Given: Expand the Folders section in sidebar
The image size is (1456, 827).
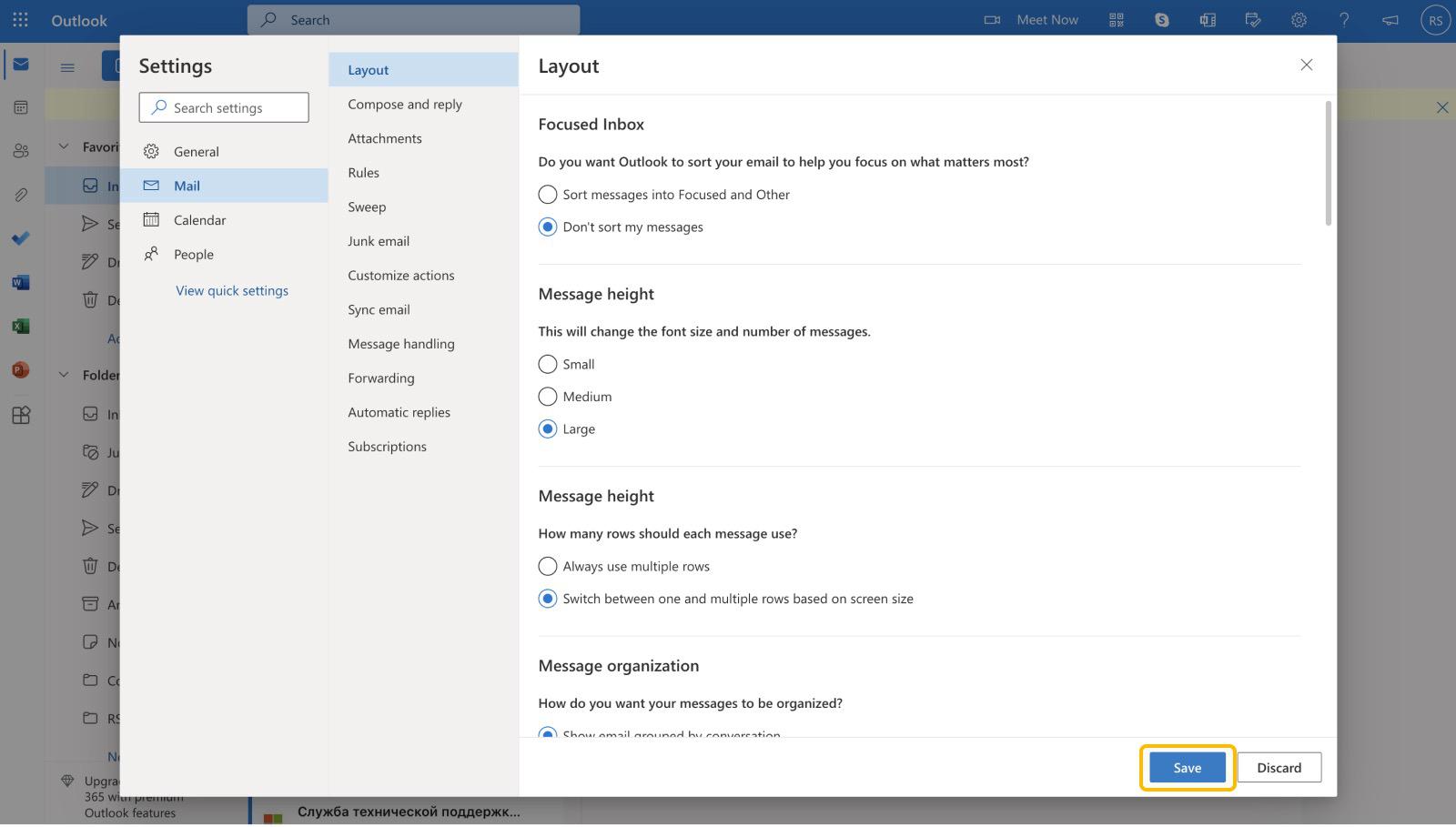Looking at the screenshot, I should click(63, 374).
